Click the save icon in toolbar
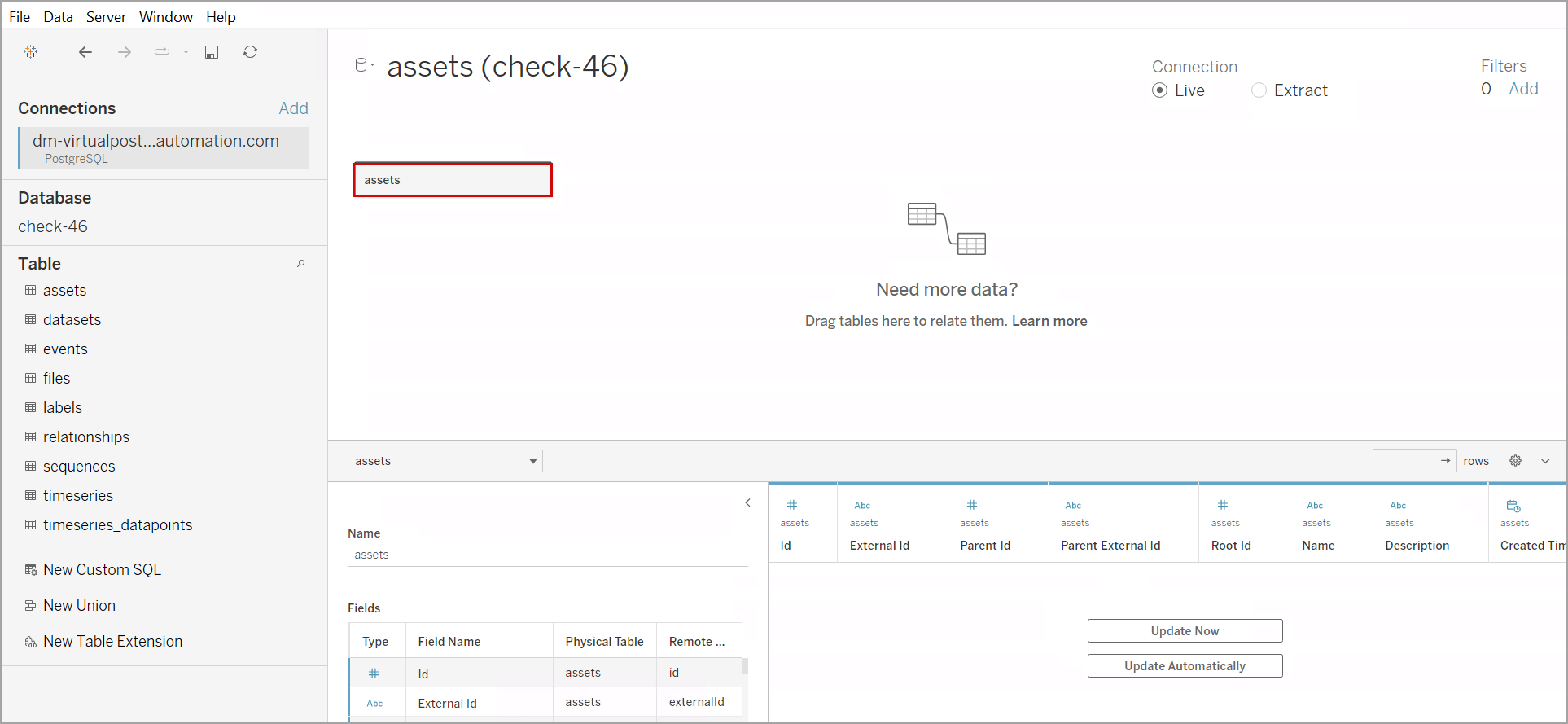This screenshot has height=724, width=1568. [x=212, y=52]
